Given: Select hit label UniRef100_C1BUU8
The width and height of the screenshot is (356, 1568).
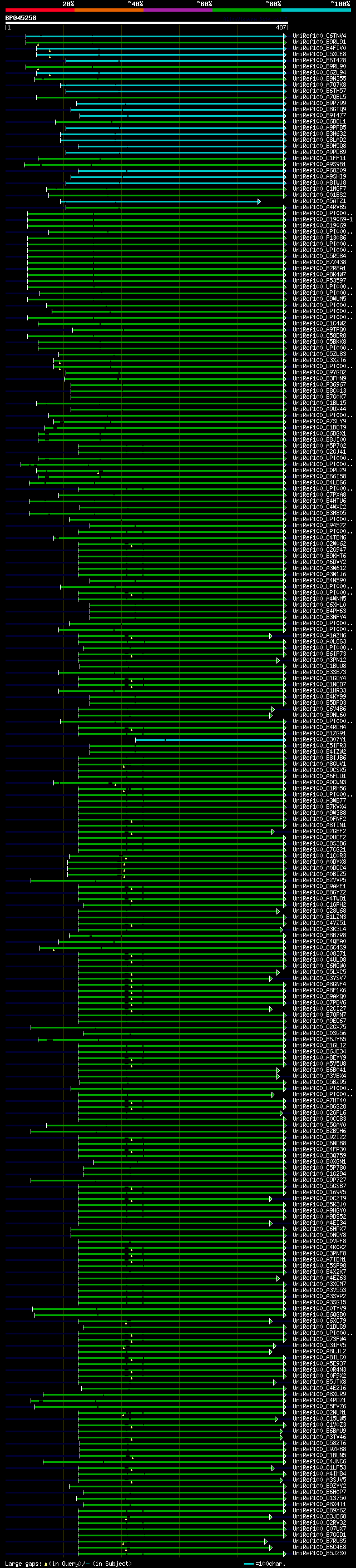Looking at the screenshot, I should 319,666.
